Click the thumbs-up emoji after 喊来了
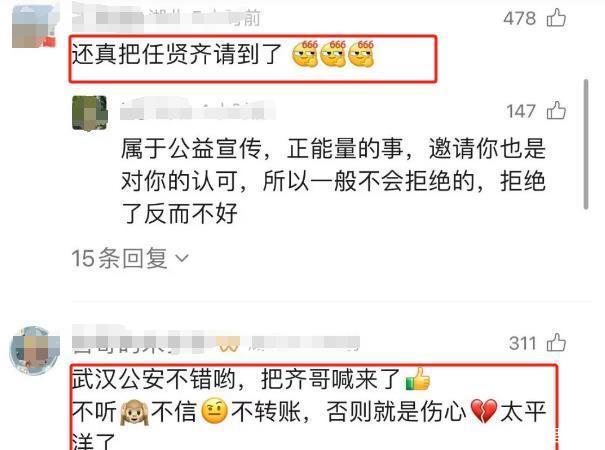Image resolution: width=605 pixels, height=450 pixels. tap(417, 379)
